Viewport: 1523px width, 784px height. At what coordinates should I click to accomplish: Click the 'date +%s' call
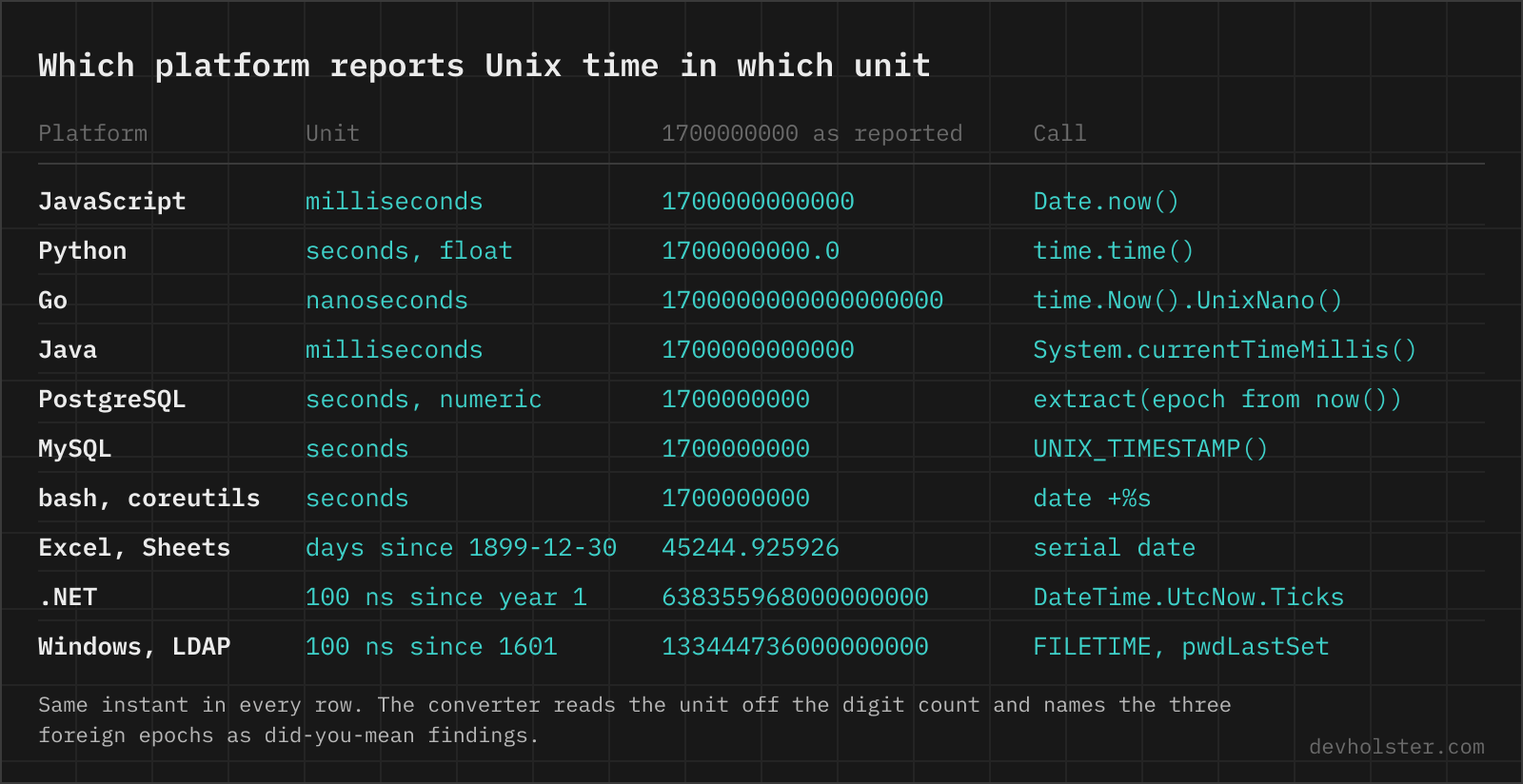coord(1093,499)
